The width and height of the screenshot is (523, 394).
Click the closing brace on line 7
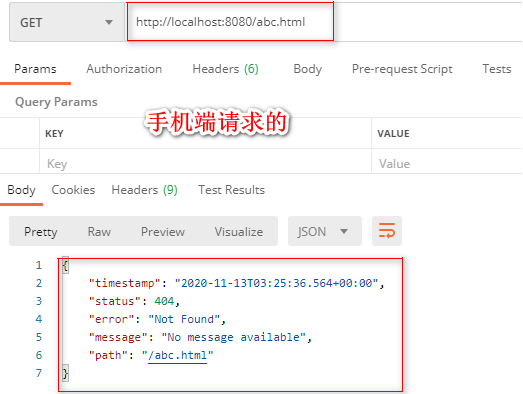point(65,373)
